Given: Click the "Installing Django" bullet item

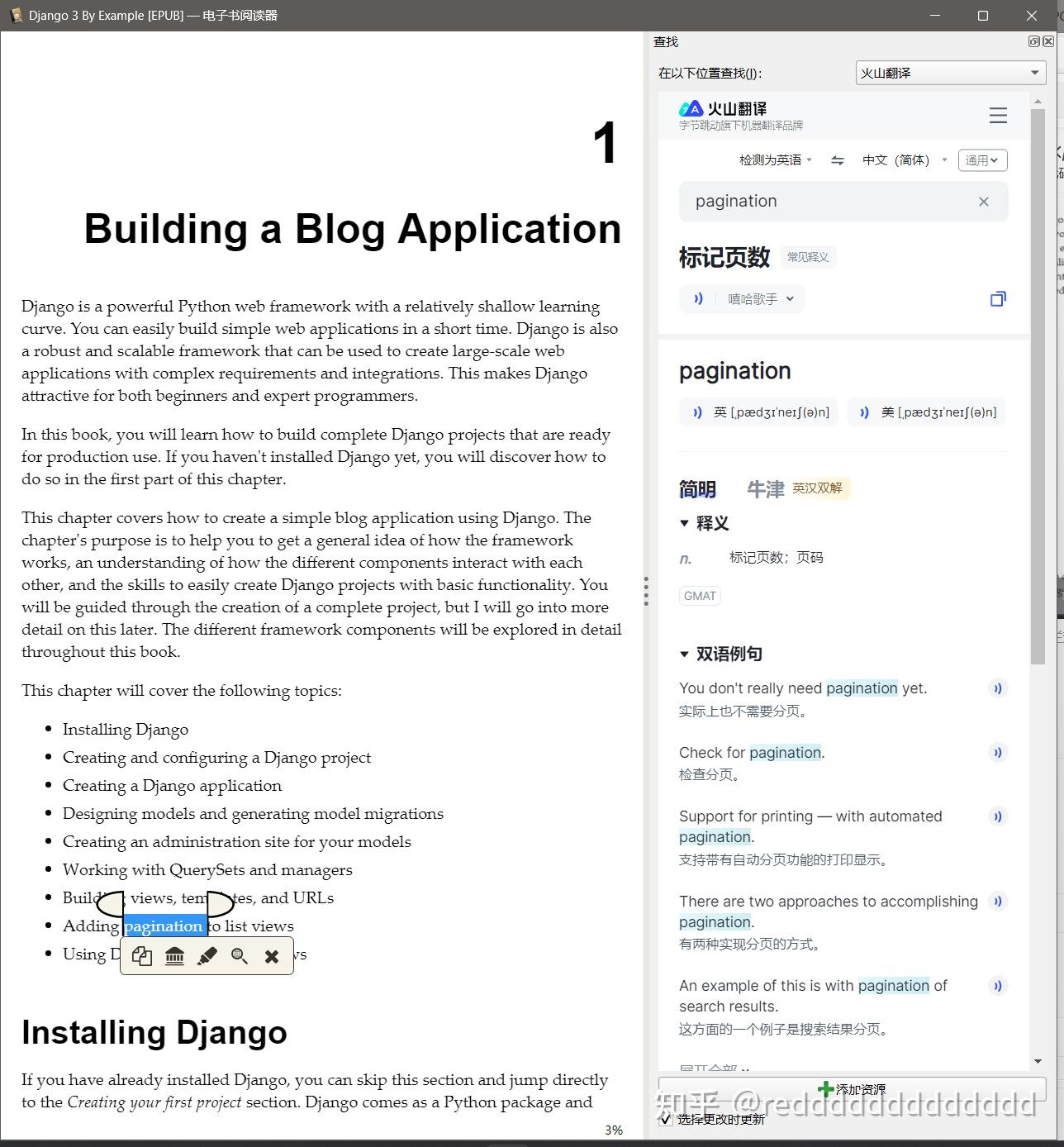Looking at the screenshot, I should (x=126, y=729).
